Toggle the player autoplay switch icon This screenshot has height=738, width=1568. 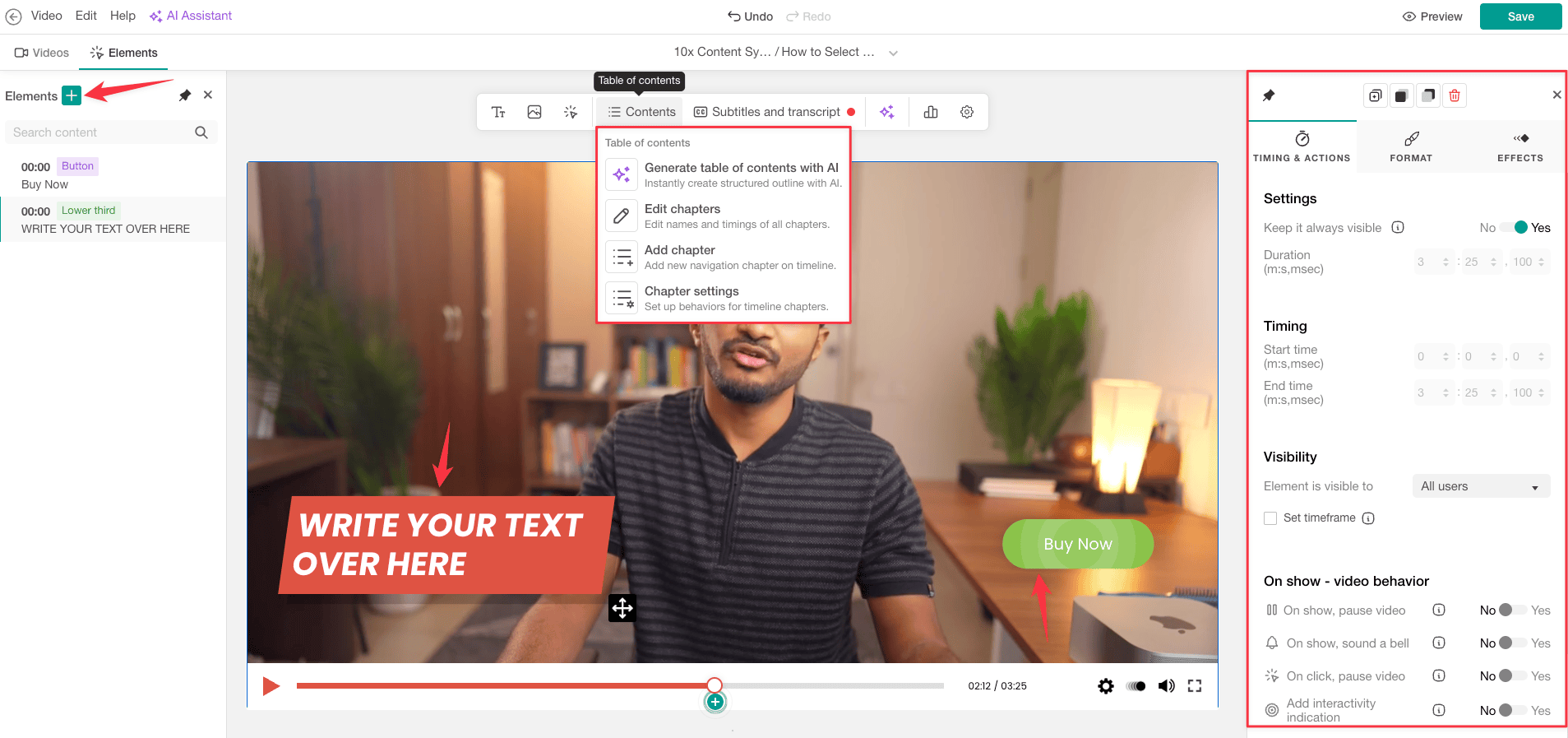(1136, 686)
